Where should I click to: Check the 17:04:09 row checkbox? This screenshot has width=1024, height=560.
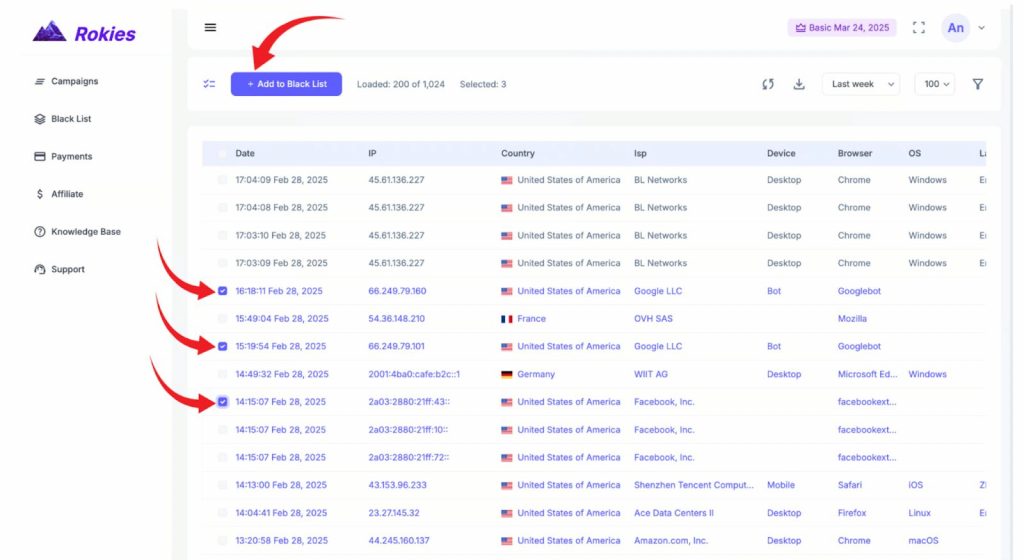point(223,180)
